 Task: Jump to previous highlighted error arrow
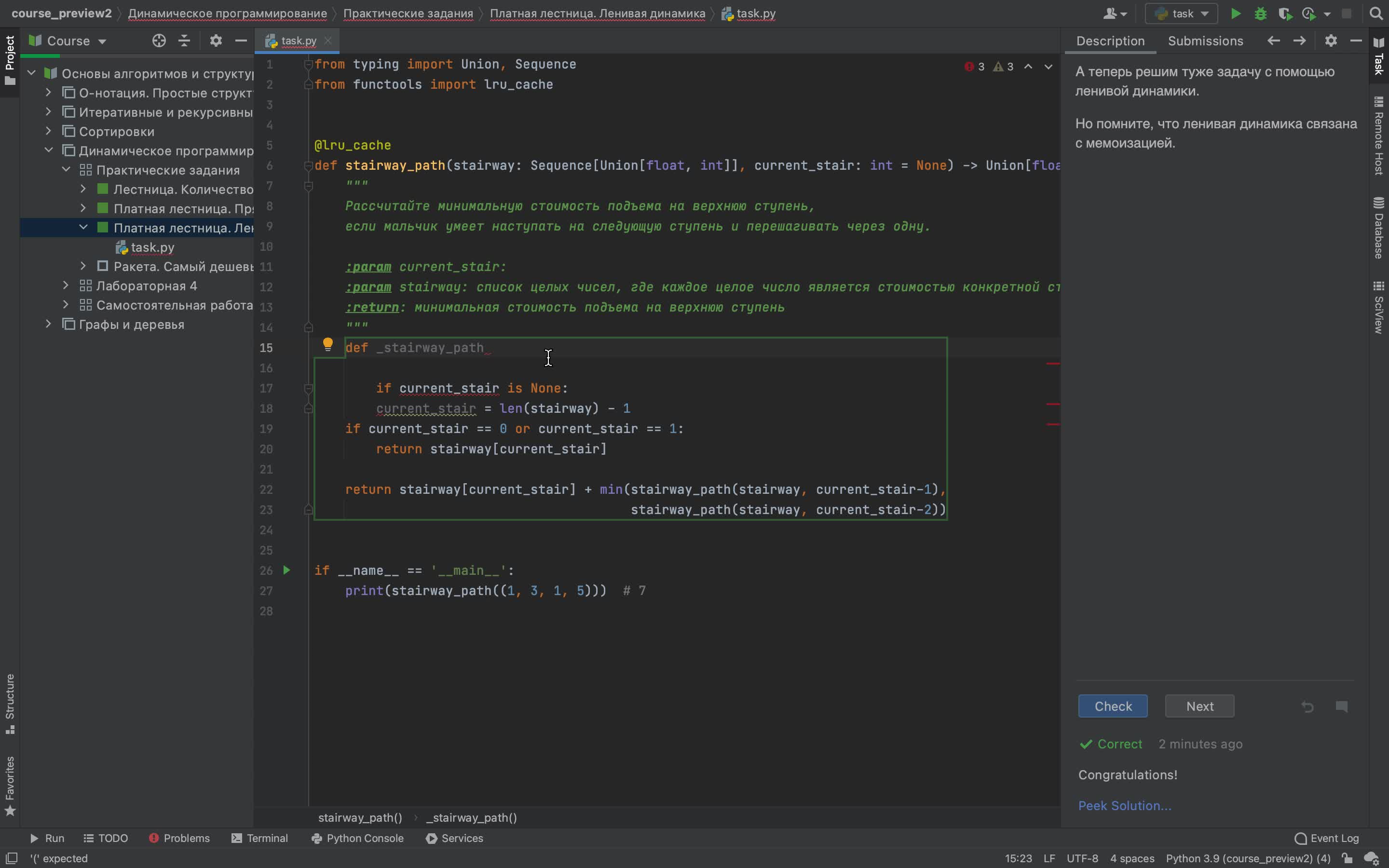coord(1028,67)
